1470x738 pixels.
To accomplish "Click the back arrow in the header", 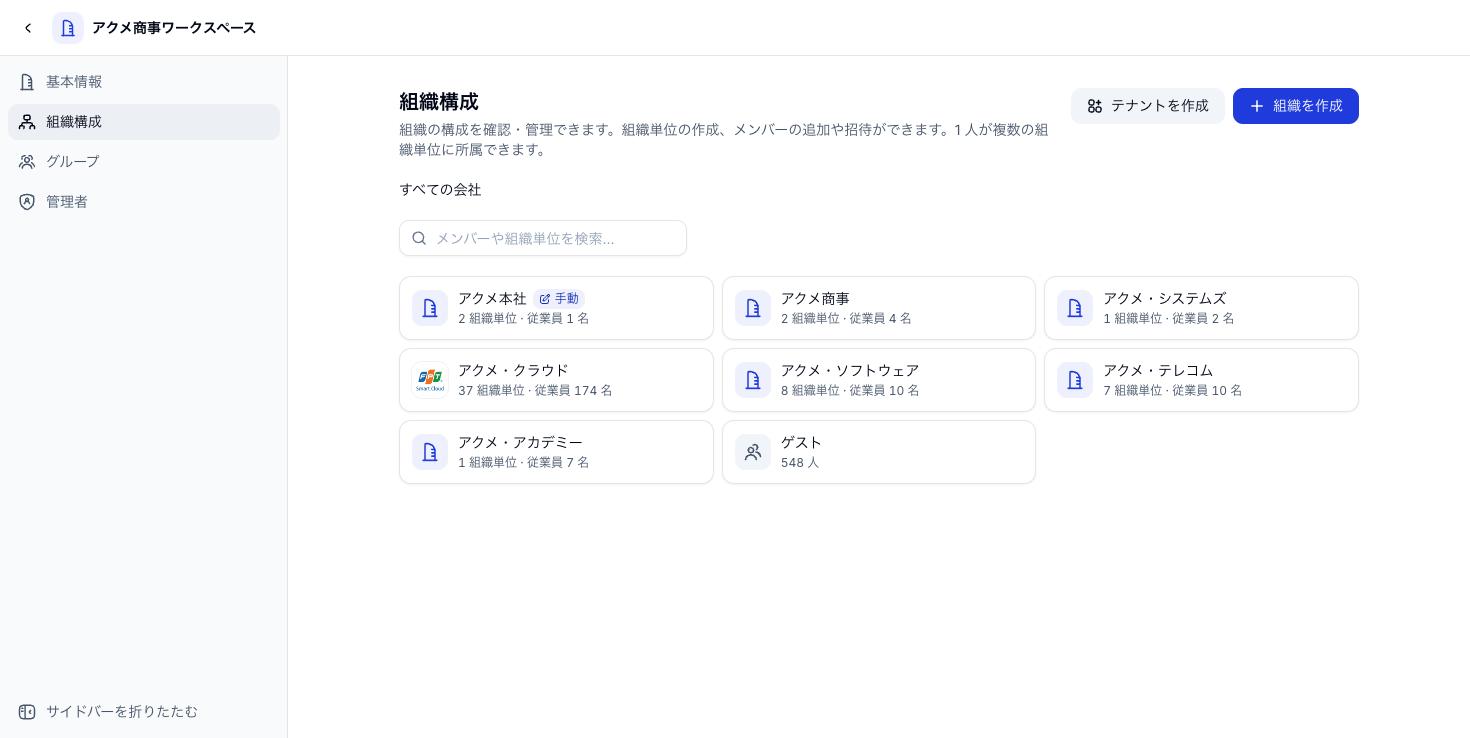I will (x=28, y=28).
